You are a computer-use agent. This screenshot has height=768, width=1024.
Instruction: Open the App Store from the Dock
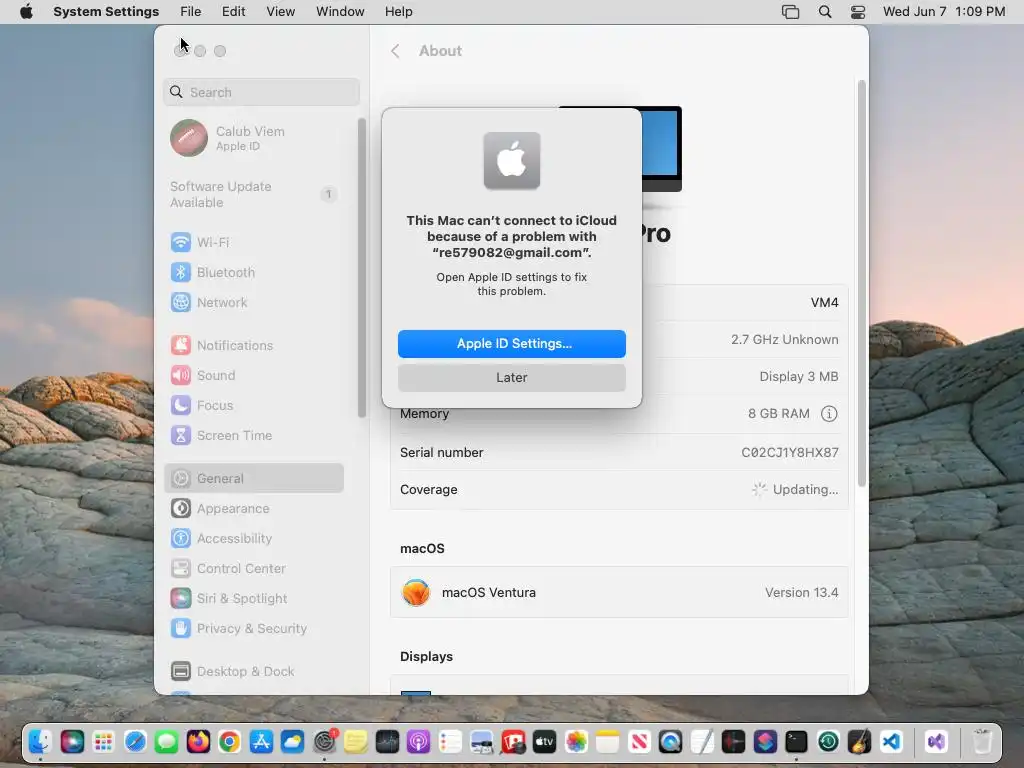(x=261, y=742)
